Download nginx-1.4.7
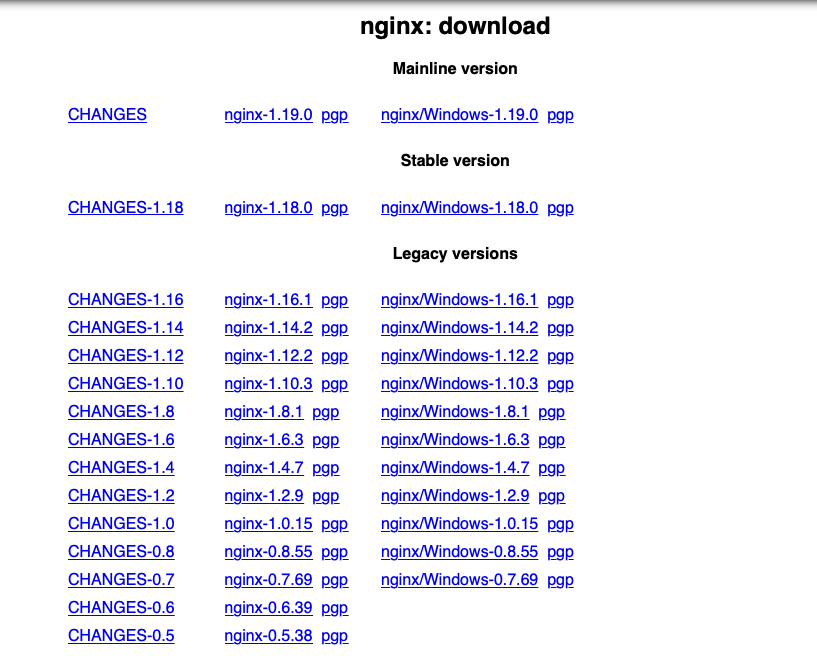Viewport: 817px width, 666px height. click(x=264, y=468)
